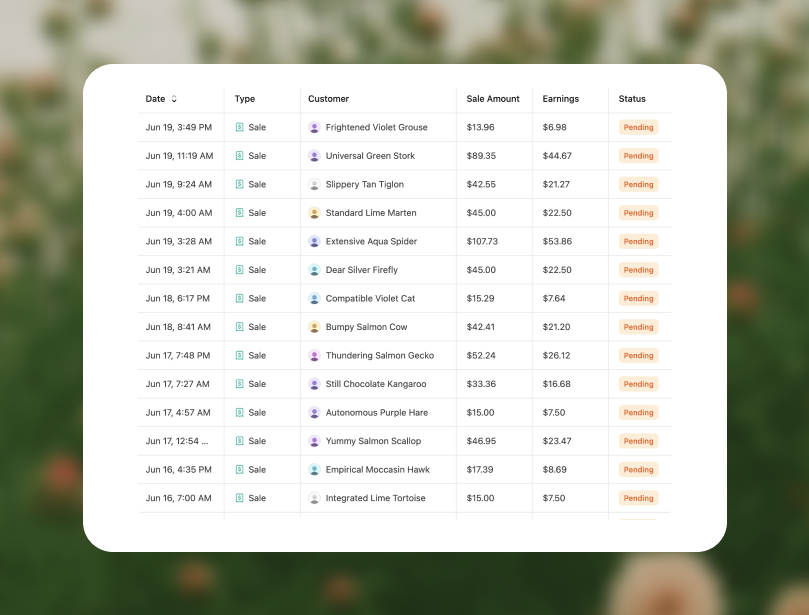Image resolution: width=809 pixels, height=615 pixels.
Task: Click the Thundering Salmon Gecko avatar
Action: pos(314,355)
